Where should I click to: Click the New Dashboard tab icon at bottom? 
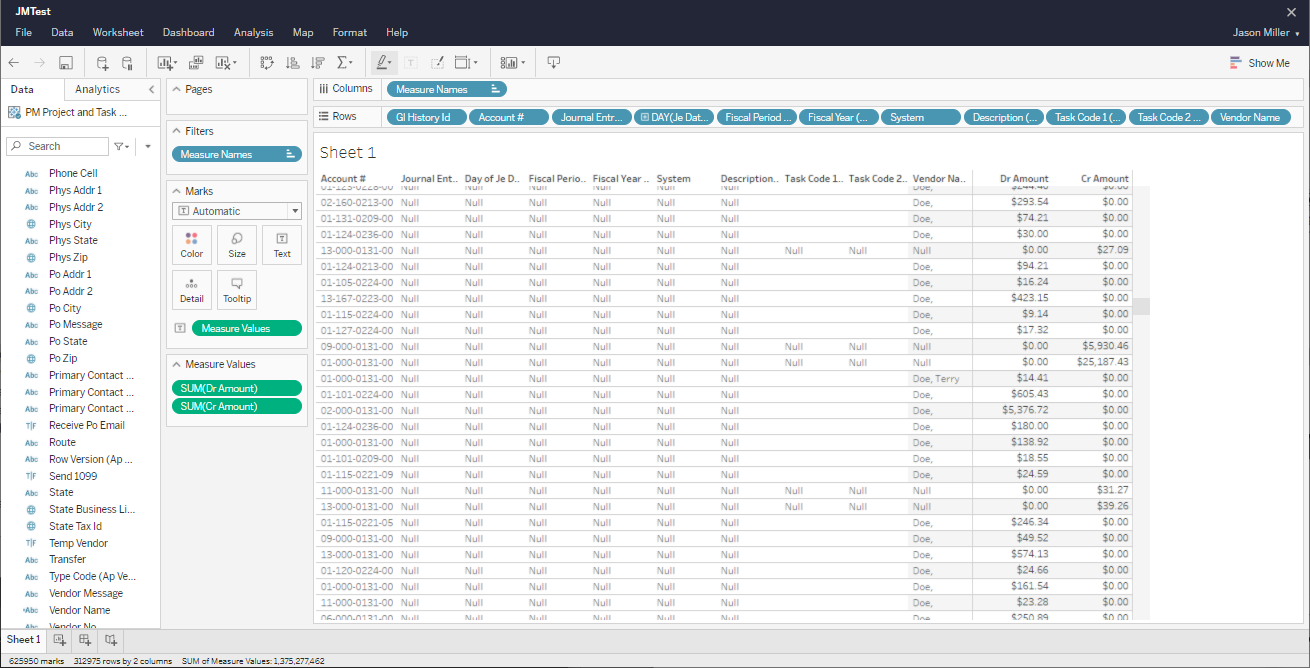(85, 639)
